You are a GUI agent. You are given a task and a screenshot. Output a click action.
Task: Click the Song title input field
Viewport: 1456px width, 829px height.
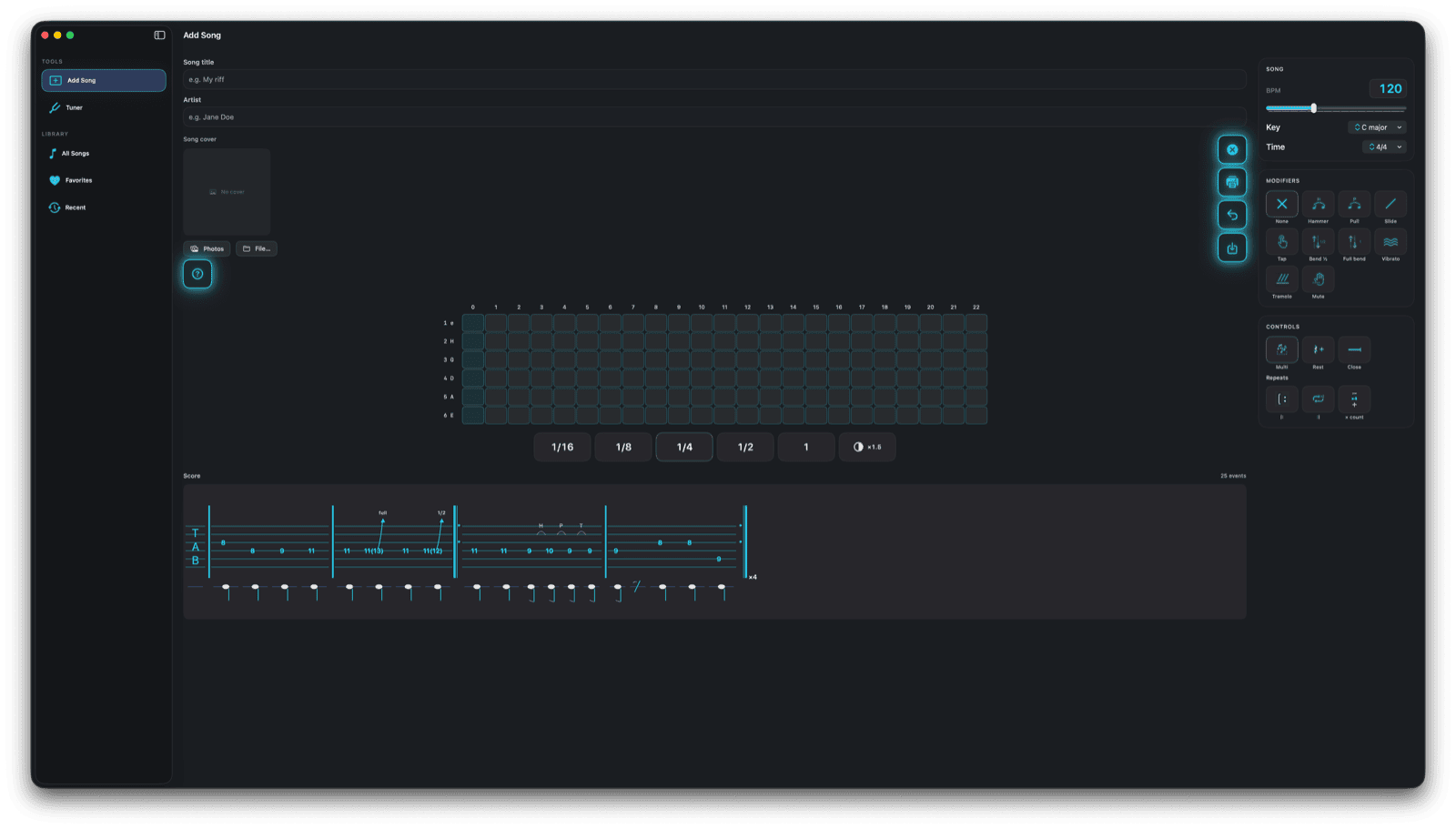714,79
